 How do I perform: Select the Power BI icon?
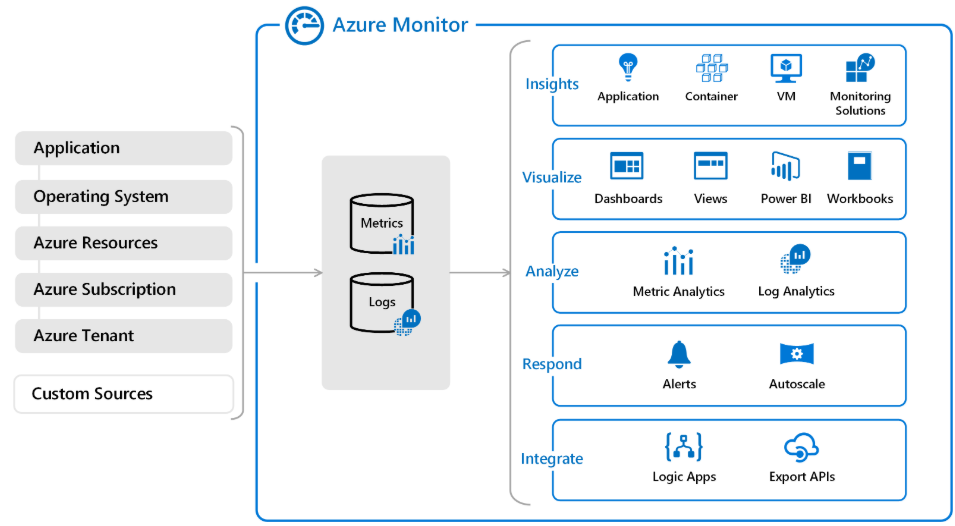[785, 166]
